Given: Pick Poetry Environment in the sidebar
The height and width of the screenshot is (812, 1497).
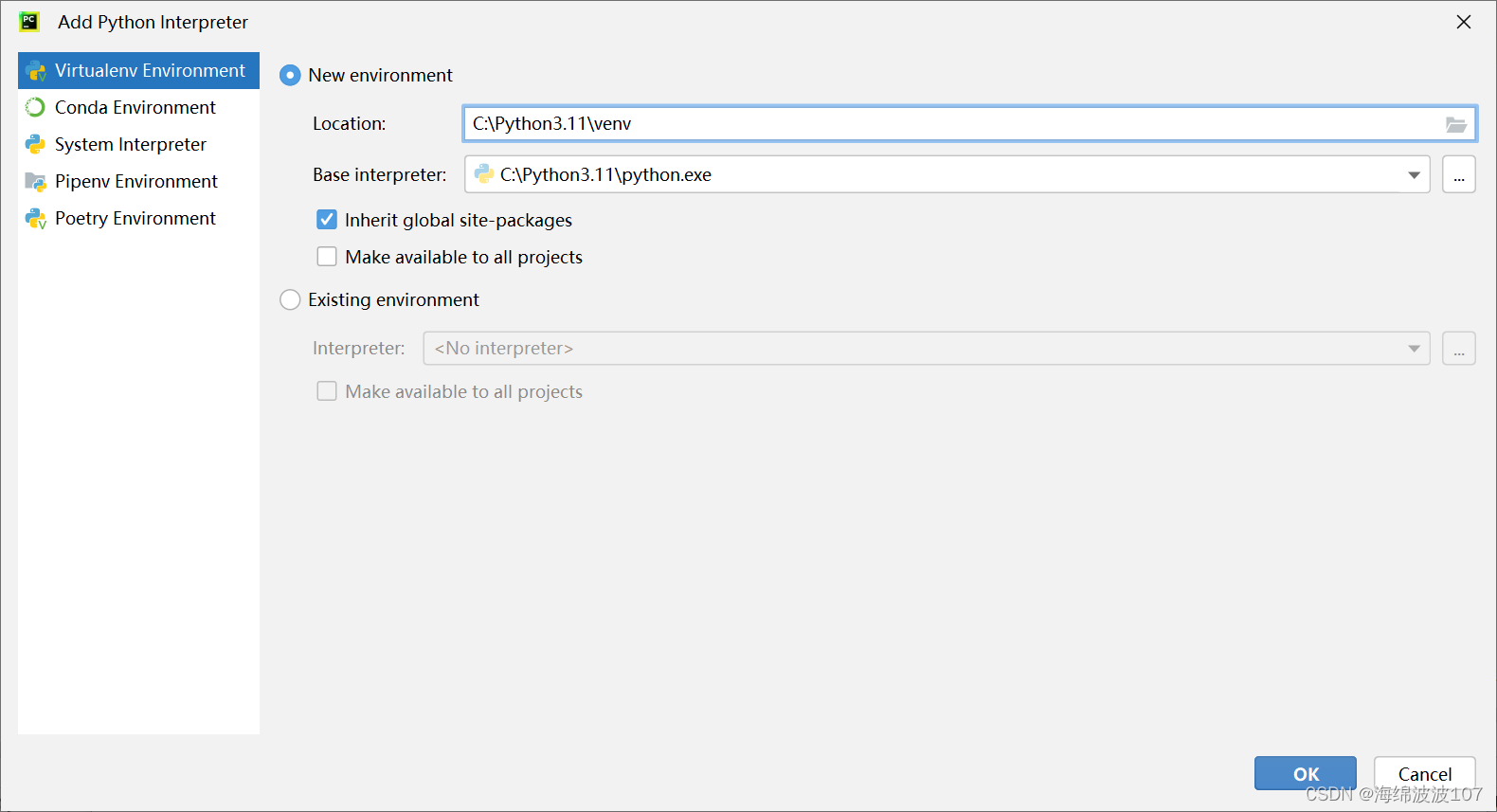Looking at the screenshot, I should [138, 218].
